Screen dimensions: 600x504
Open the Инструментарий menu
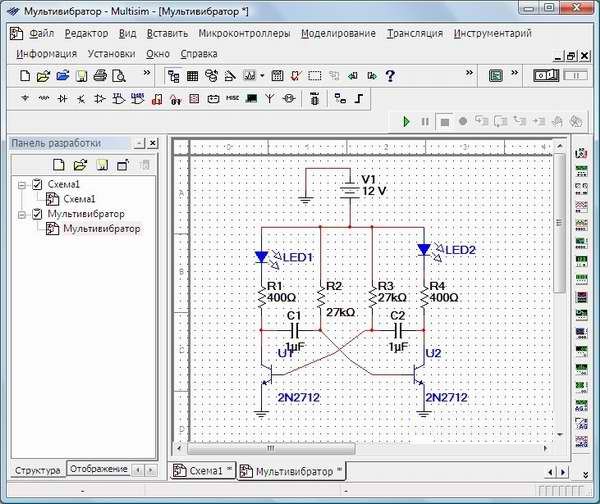[x=492, y=34]
